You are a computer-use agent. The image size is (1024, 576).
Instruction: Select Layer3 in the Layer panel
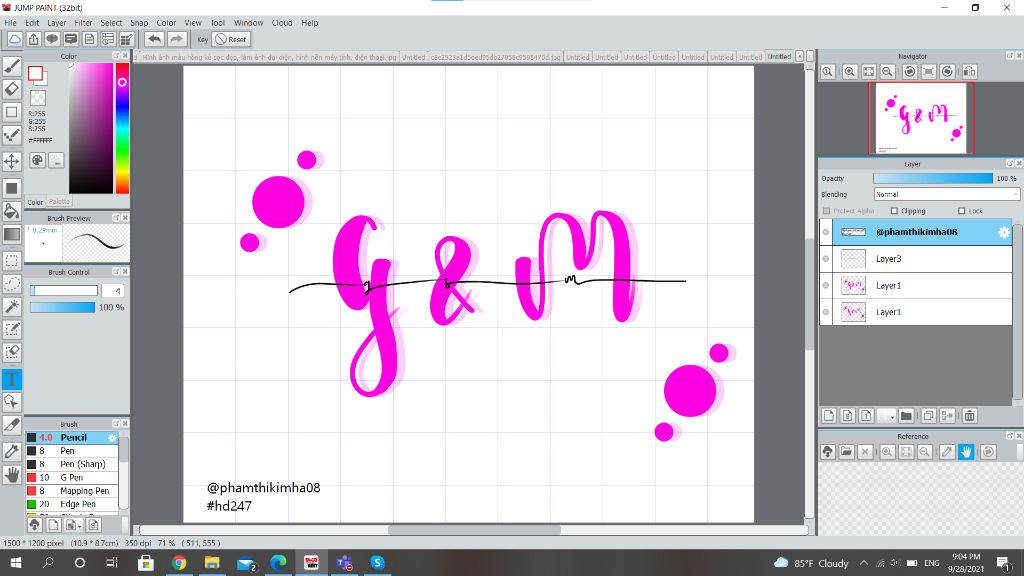pyautogui.click(x=916, y=259)
